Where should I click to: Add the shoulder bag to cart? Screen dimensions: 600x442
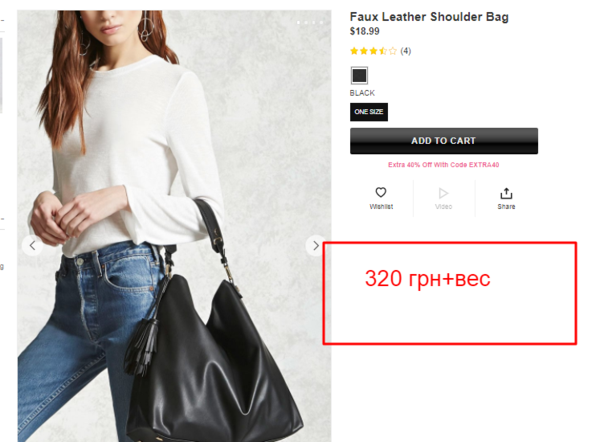(444, 141)
